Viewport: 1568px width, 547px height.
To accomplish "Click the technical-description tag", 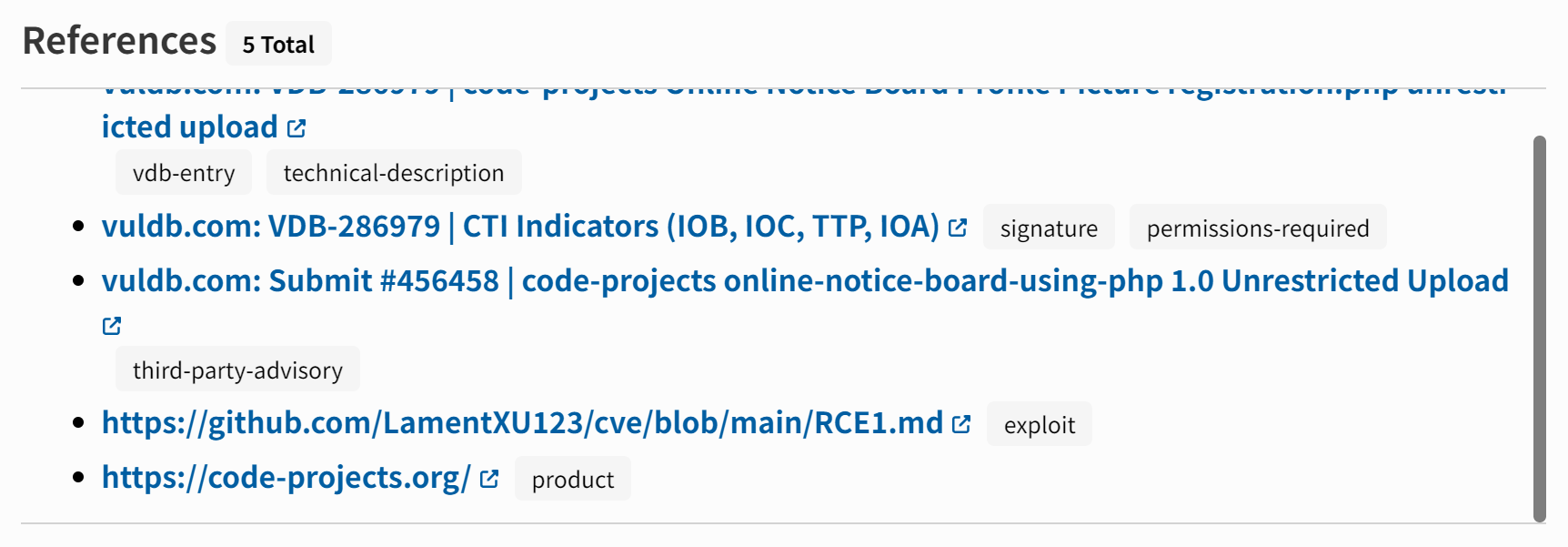I will [394, 173].
